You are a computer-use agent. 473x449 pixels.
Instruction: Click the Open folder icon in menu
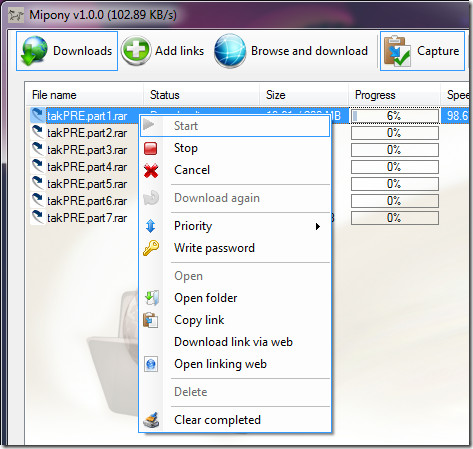(152, 298)
